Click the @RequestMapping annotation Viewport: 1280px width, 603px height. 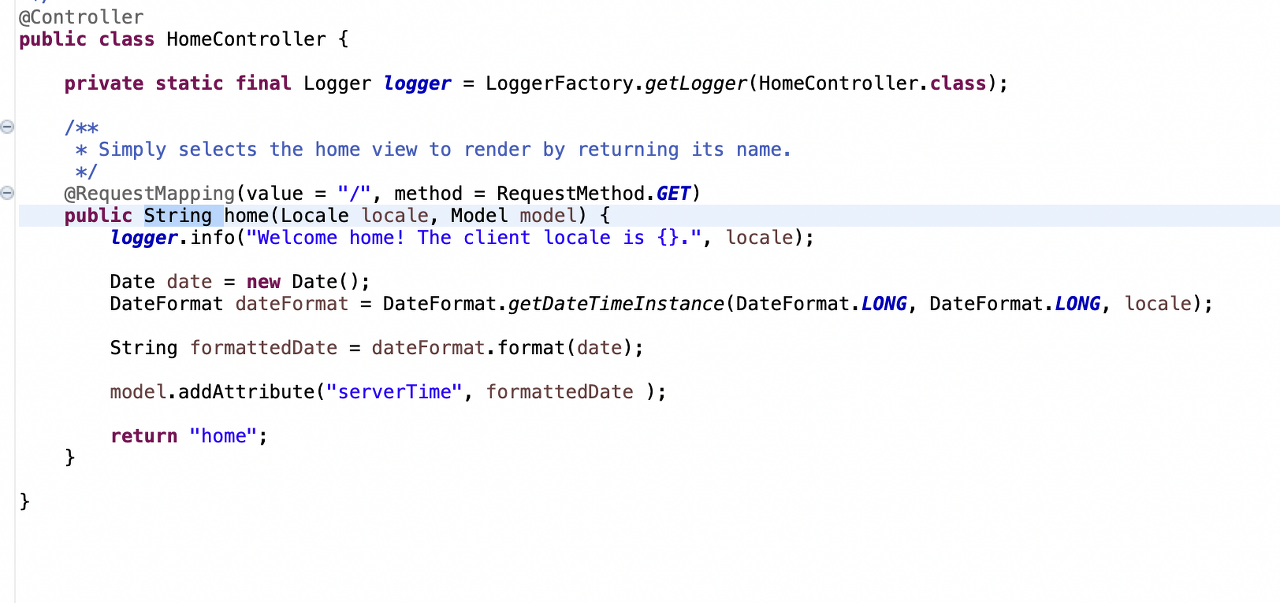149,193
